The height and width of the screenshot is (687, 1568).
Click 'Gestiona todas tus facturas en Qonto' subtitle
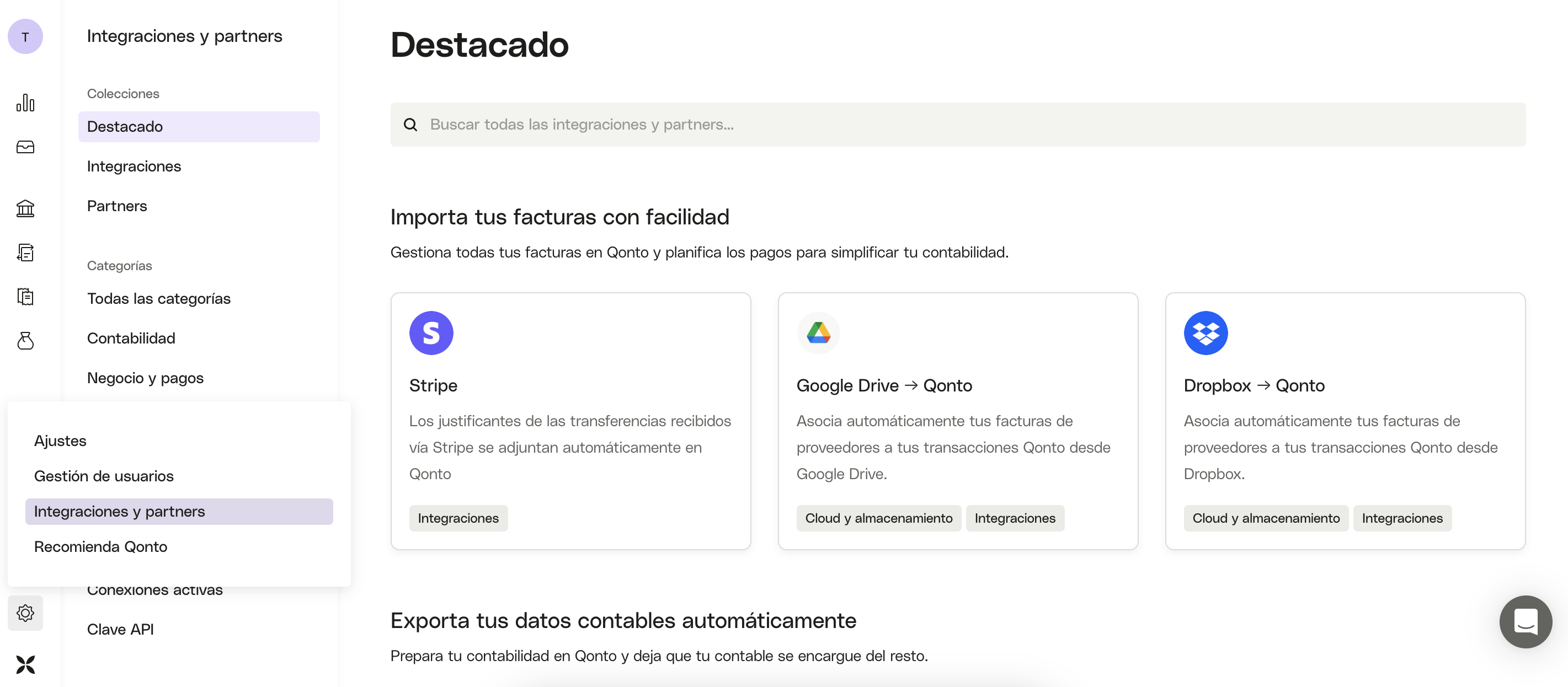(700, 253)
